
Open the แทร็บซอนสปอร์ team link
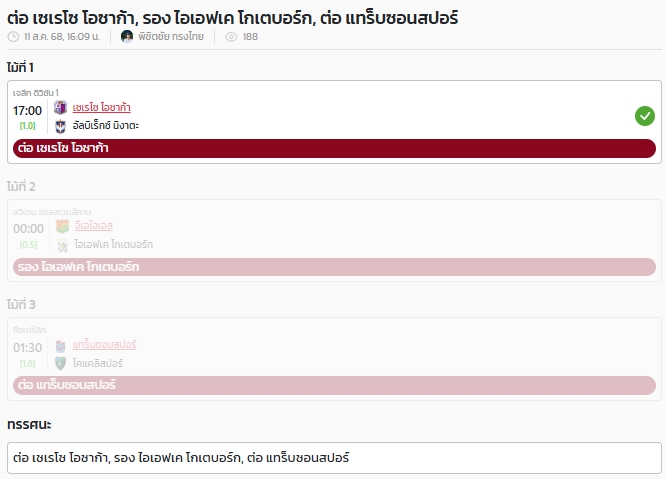(104, 345)
